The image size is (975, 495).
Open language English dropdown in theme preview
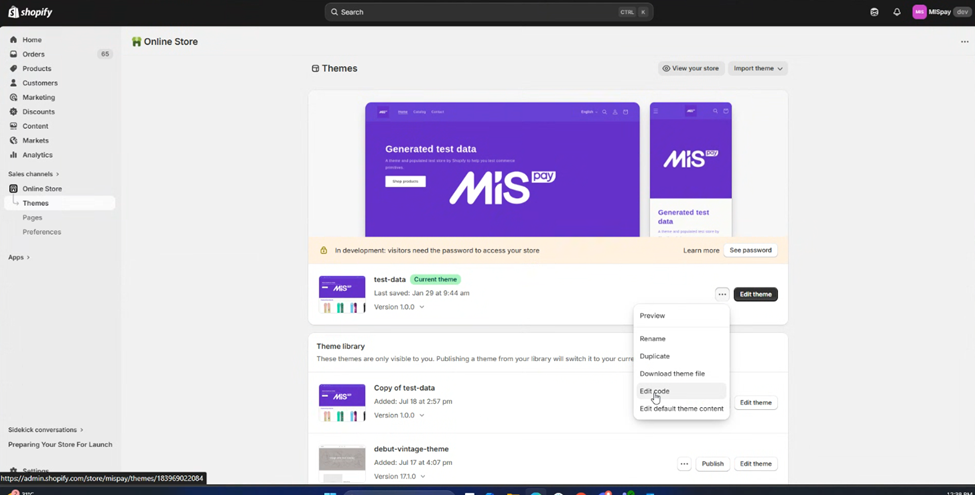(x=589, y=112)
